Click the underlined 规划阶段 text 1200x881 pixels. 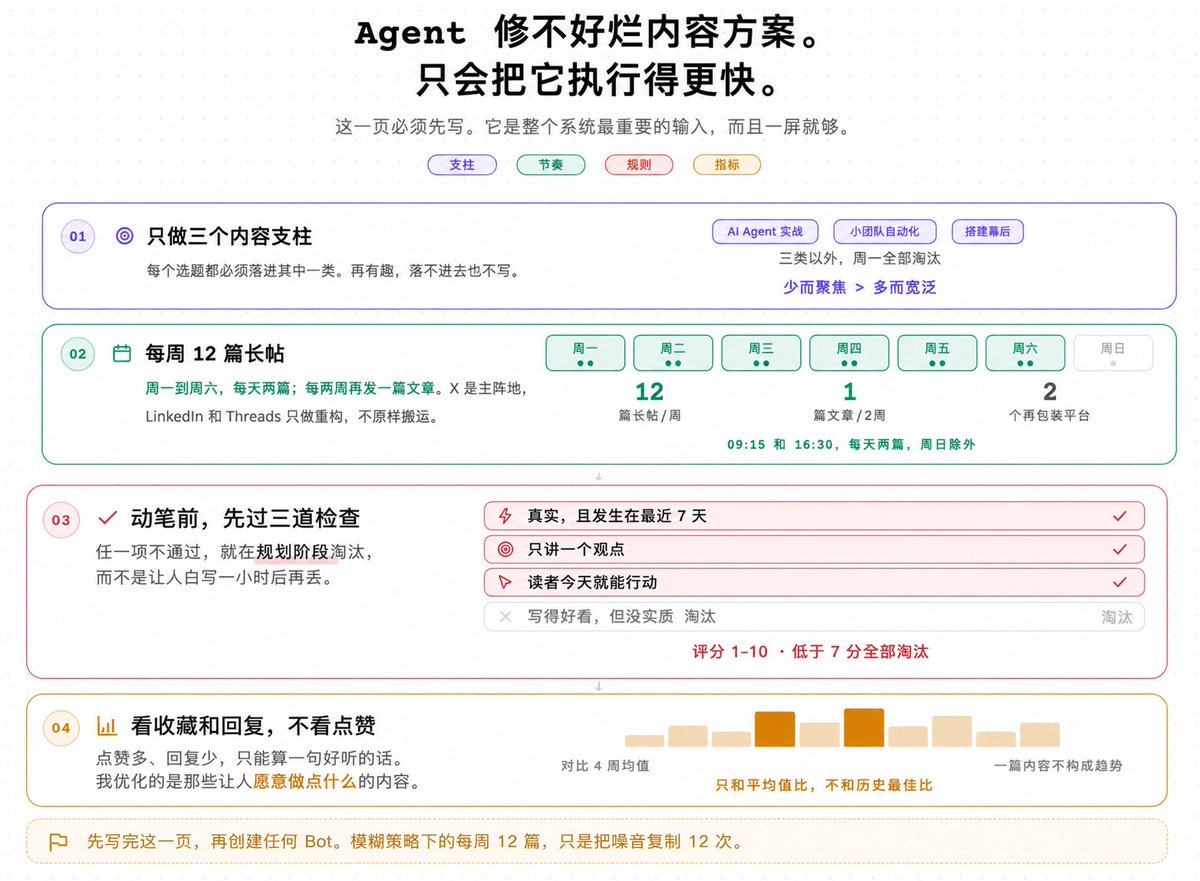click(x=292, y=551)
